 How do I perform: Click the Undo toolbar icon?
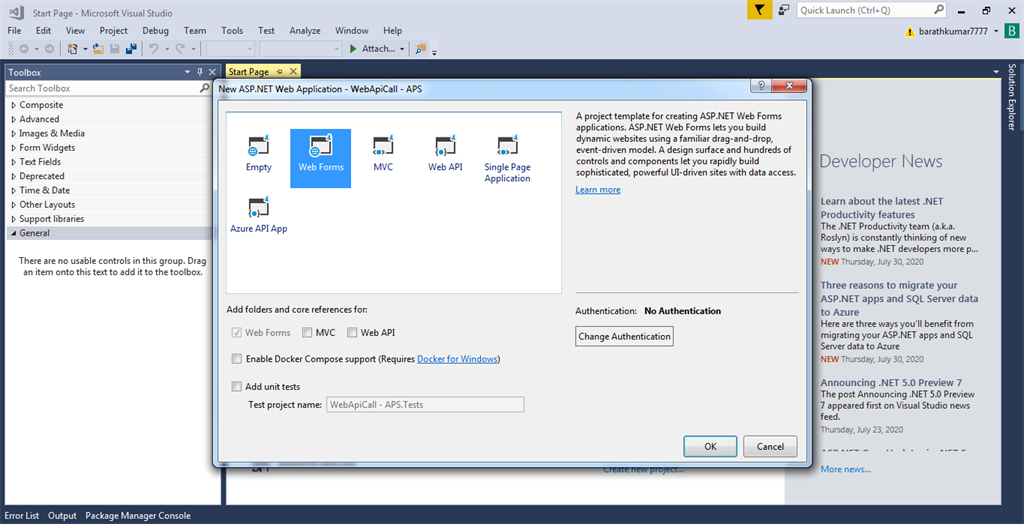[153, 48]
